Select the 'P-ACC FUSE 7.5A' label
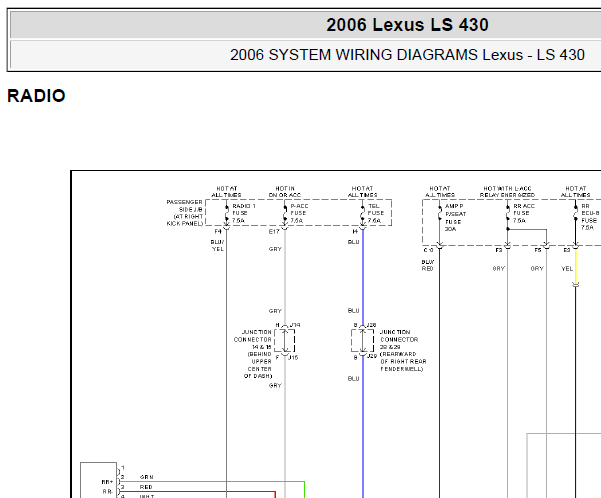This screenshot has width=601, height=498. tap(299, 213)
